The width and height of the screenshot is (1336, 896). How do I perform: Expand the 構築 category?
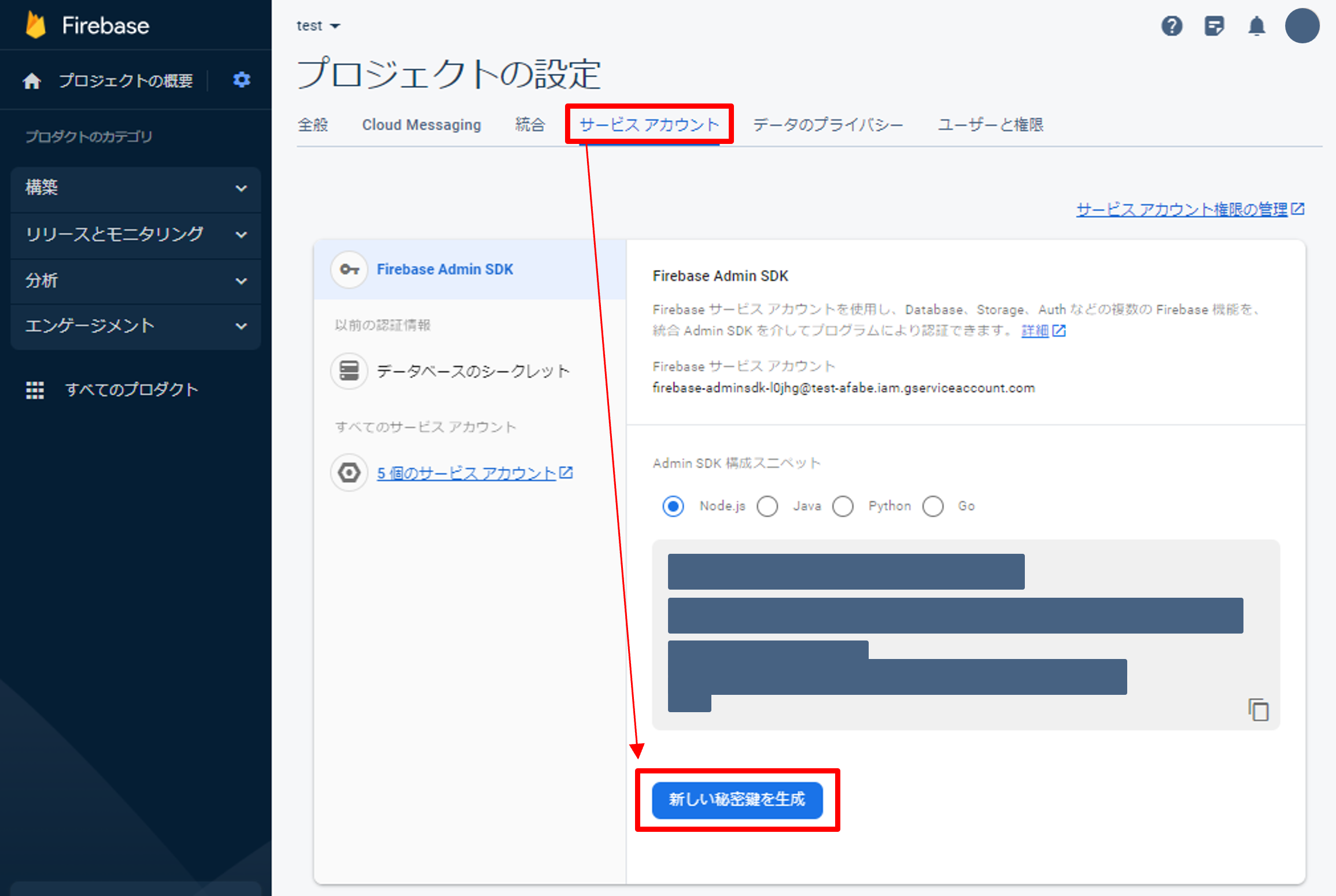[136, 188]
